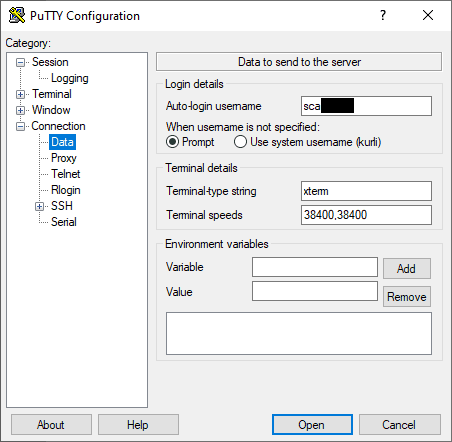Click the Terminal-type string field
This screenshot has width=452, height=442.
(x=366, y=191)
